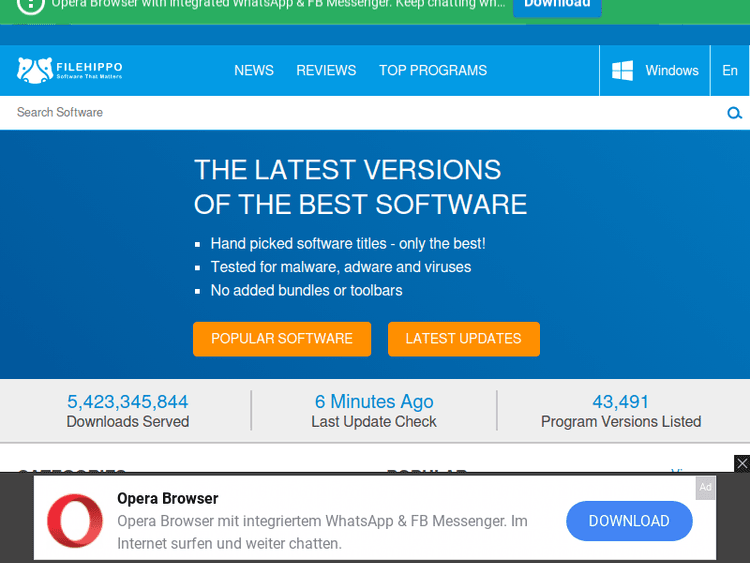
Task: Click the small Ad badge in banner
Action: point(706,487)
